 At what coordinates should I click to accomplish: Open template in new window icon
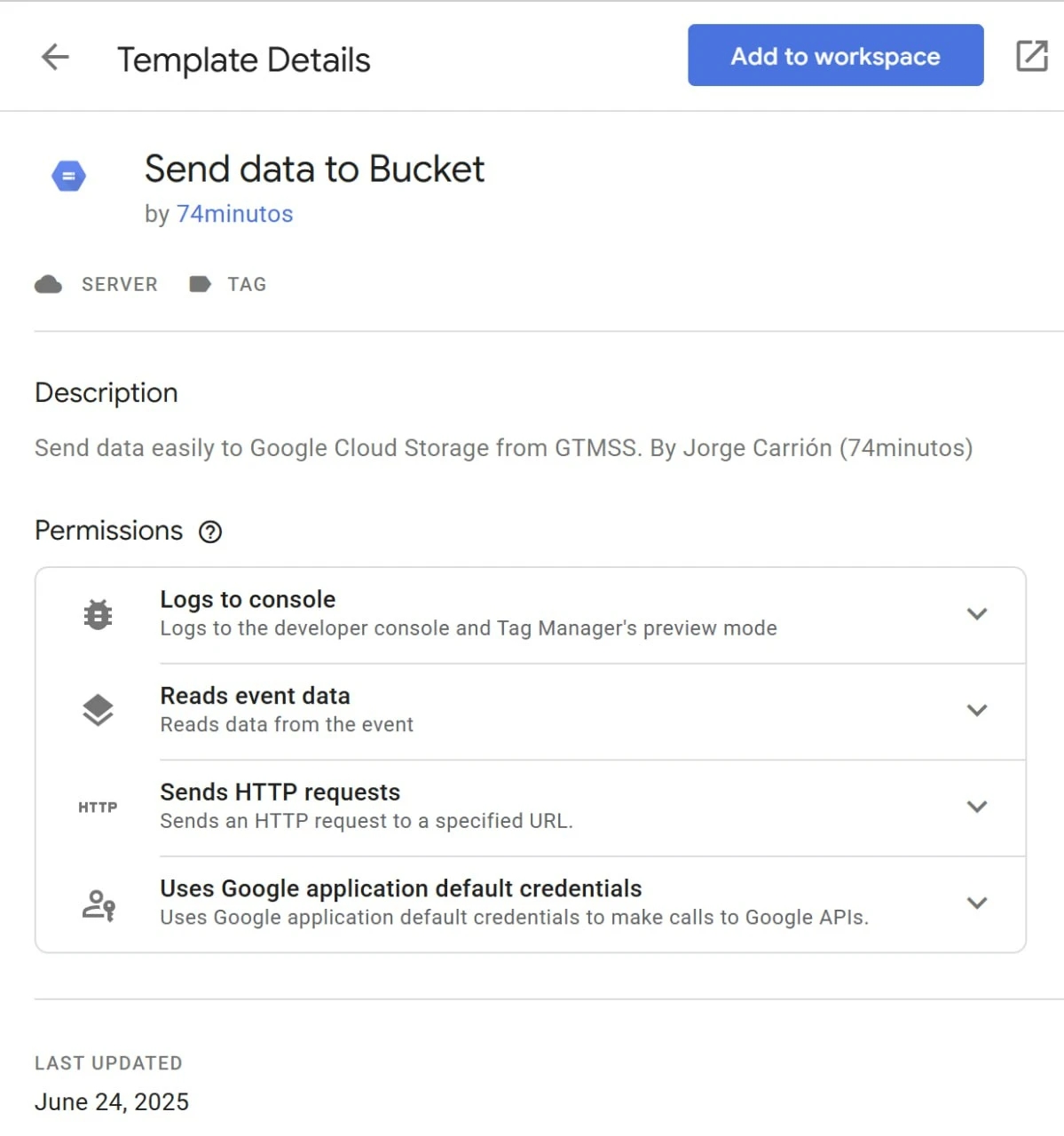pyautogui.click(x=1031, y=56)
